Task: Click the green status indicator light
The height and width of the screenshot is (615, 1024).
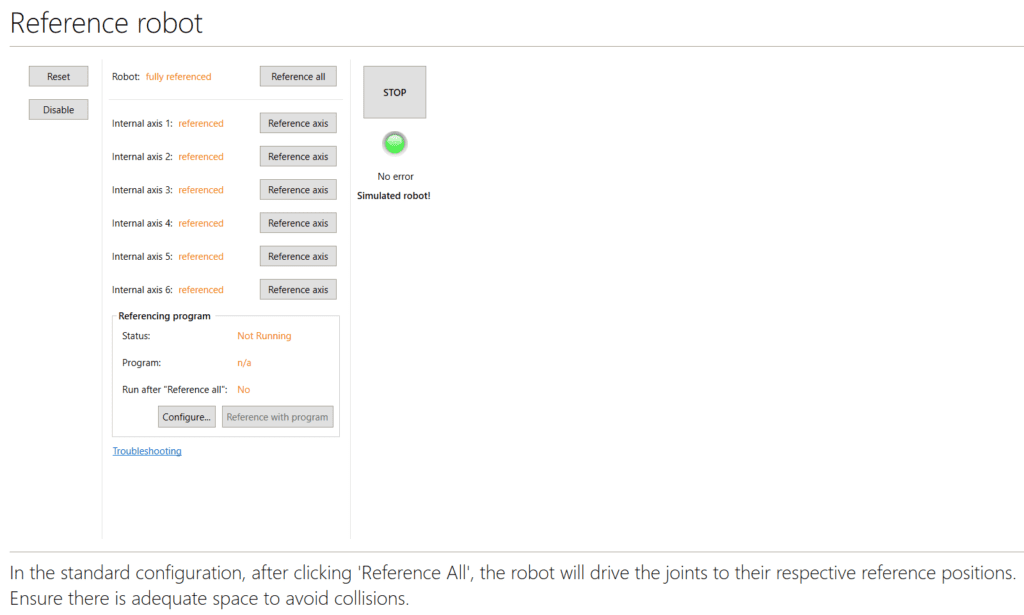Action: [395, 143]
